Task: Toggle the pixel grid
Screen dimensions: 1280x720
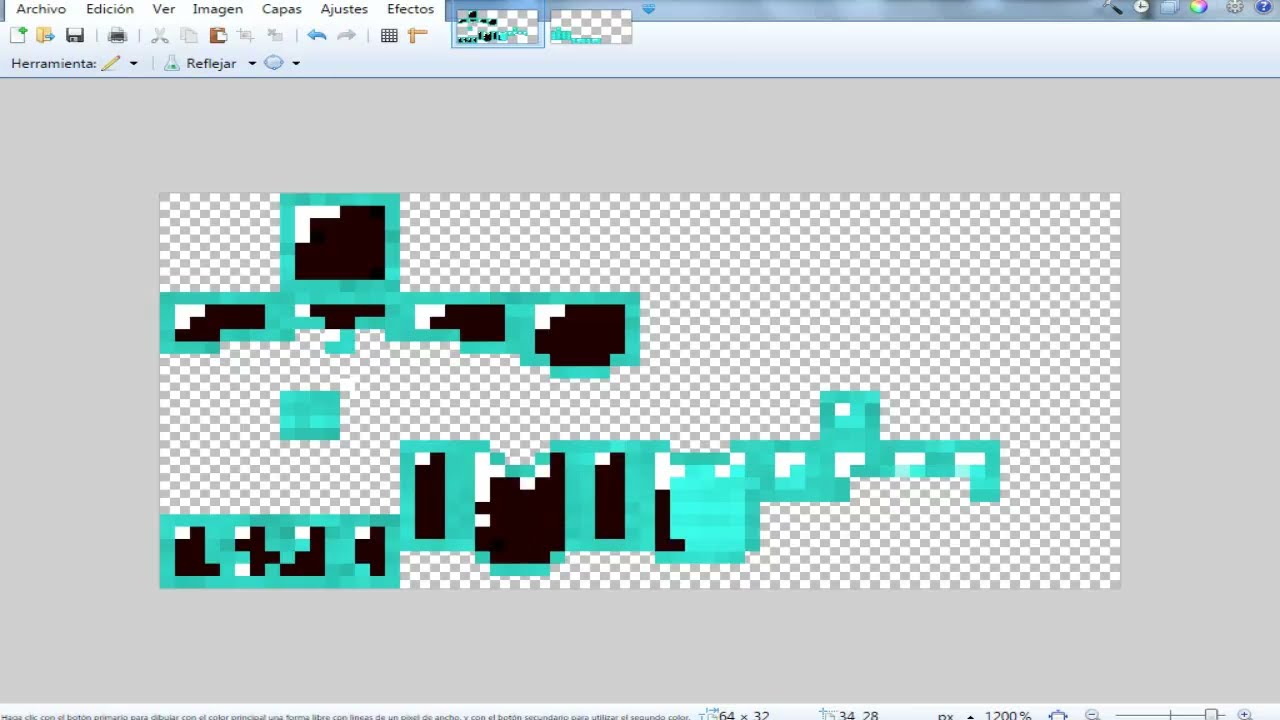Action: 389,35
